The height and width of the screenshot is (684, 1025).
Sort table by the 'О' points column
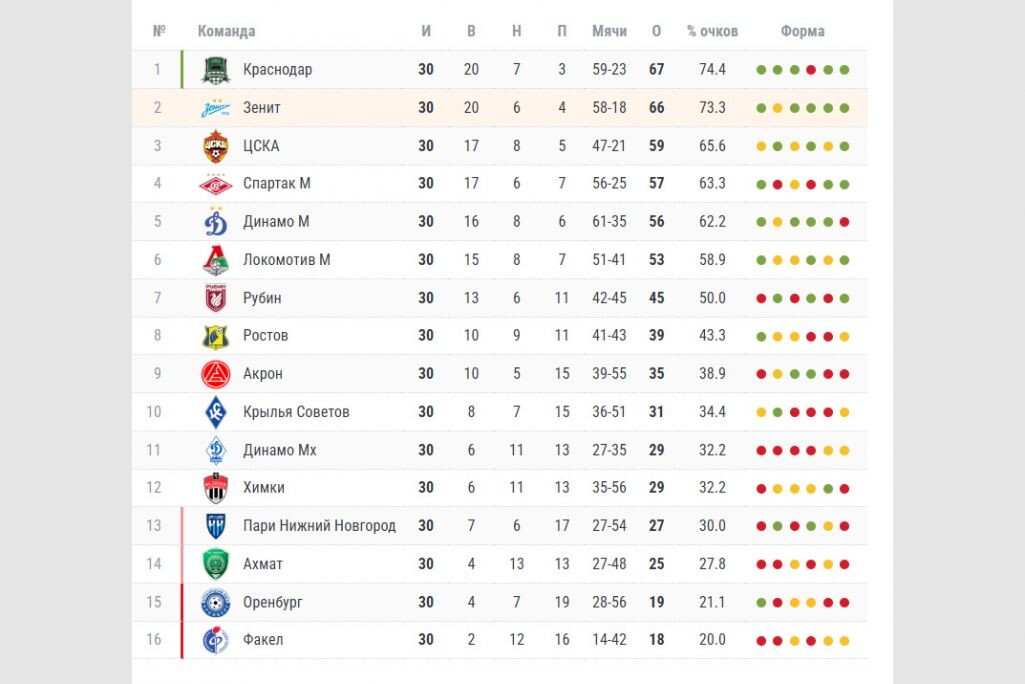coord(656,31)
